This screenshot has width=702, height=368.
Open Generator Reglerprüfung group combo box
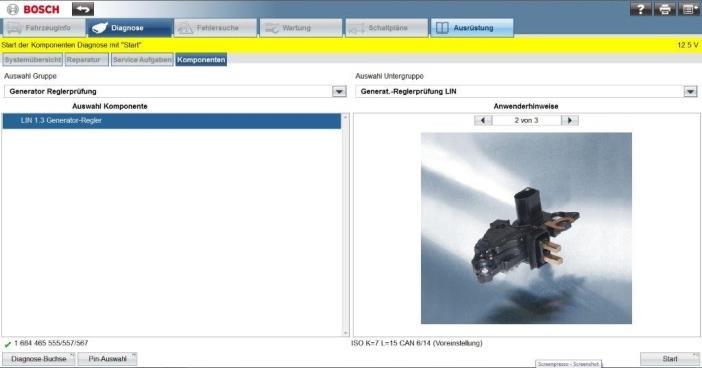pyautogui.click(x=175, y=91)
